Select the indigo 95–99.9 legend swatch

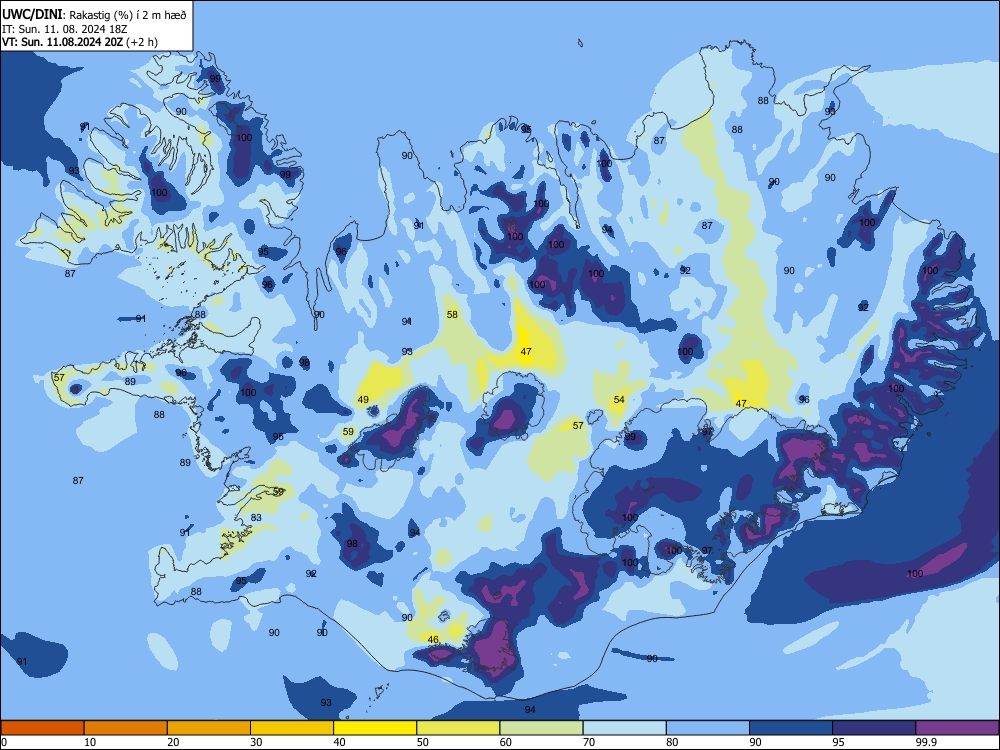click(x=874, y=728)
